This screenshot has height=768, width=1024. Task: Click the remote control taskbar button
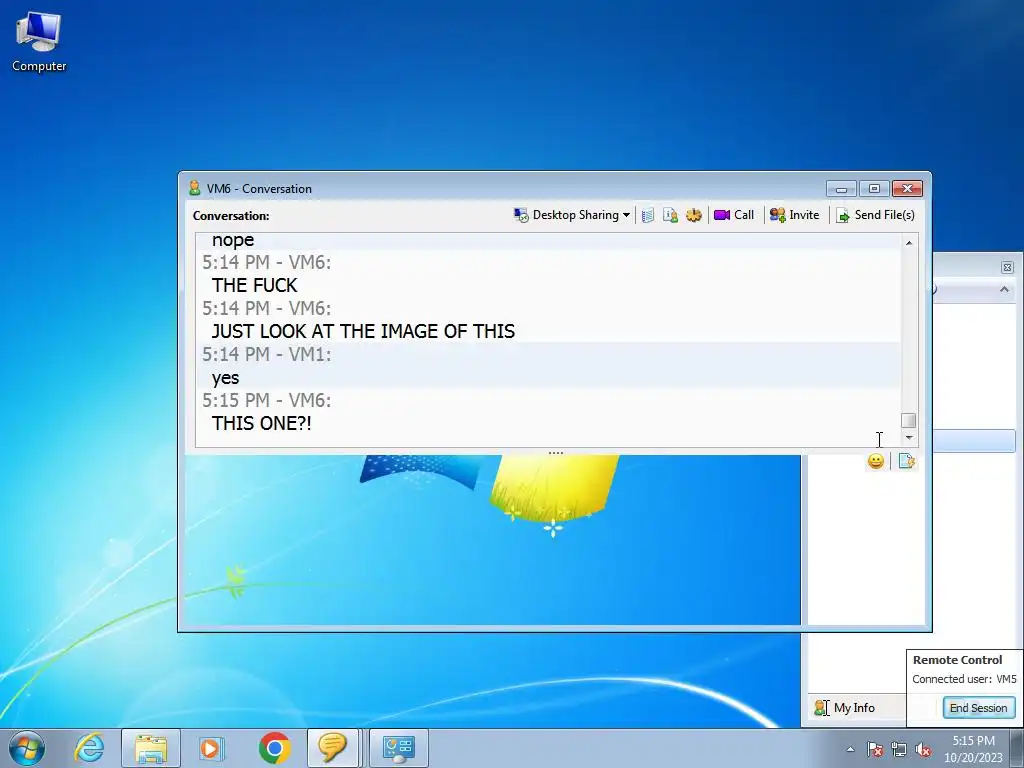(x=399, y=748)
